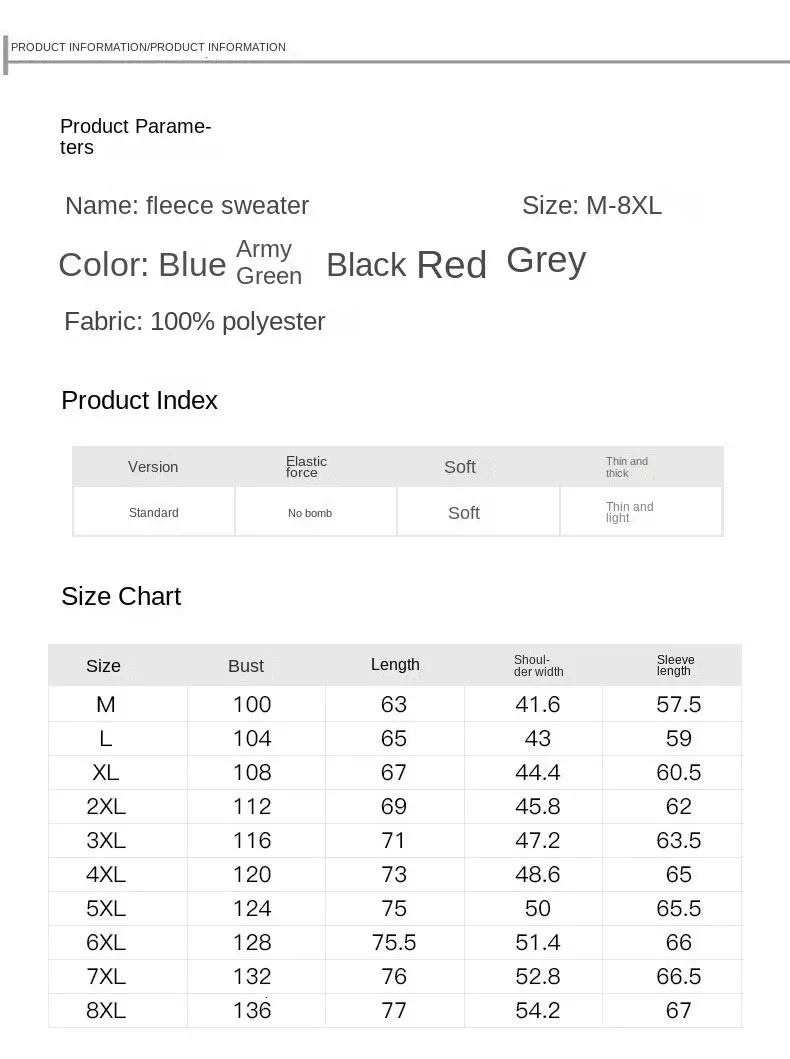Click the 8XL bust value 136
The height and width of the screenshot is (1059, 790).
tap(252, 1010)
